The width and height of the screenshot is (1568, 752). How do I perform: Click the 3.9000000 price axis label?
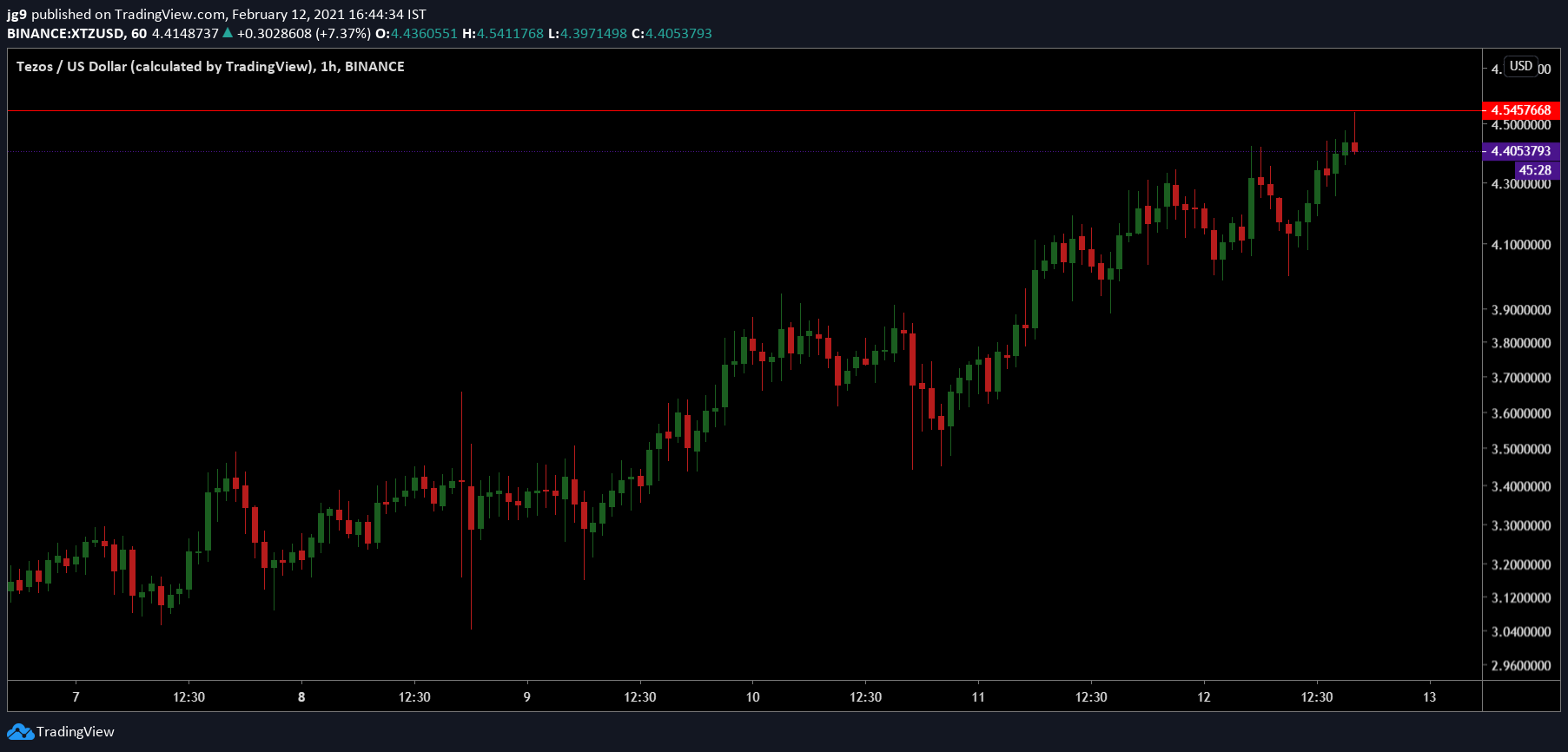click(x=1521, y=310)
